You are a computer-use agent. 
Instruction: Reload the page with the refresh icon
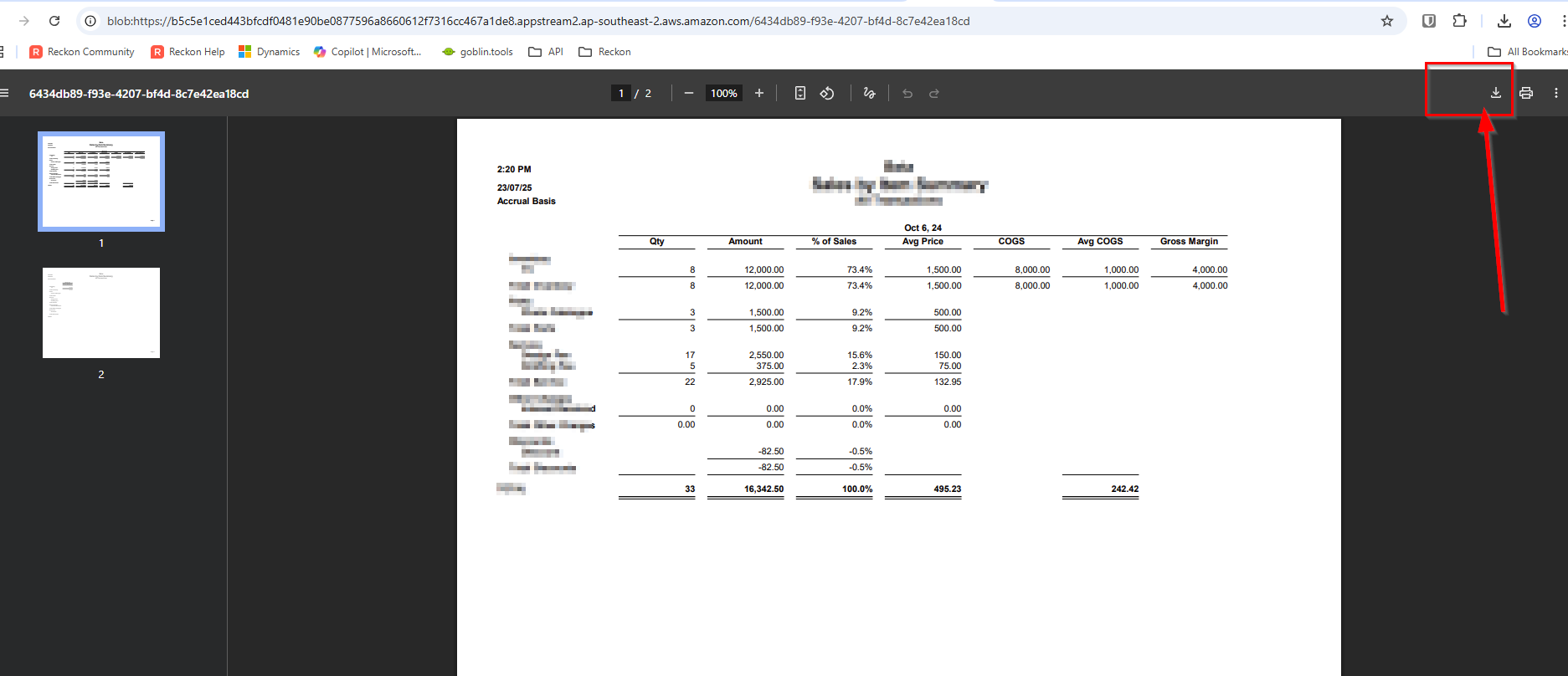pyautogui.click(x=54, y=21)
